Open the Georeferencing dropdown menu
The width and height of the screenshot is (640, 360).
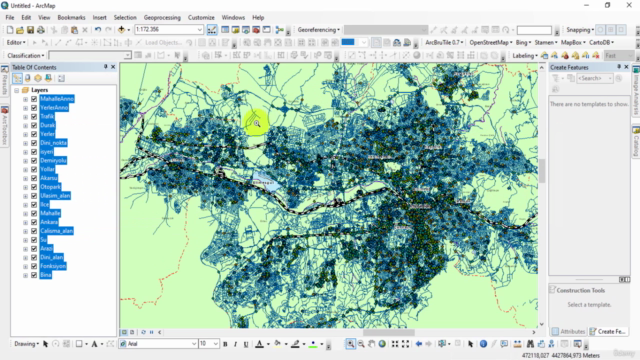point(318,30)
